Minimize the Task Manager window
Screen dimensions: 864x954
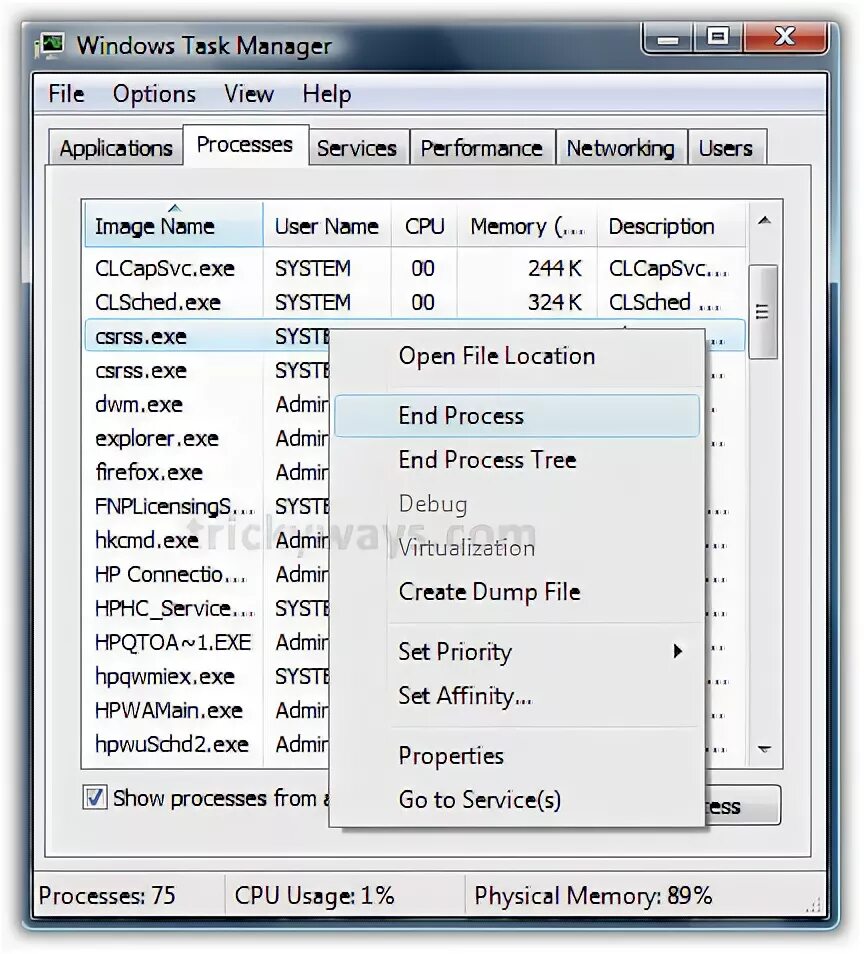(667, 39)
